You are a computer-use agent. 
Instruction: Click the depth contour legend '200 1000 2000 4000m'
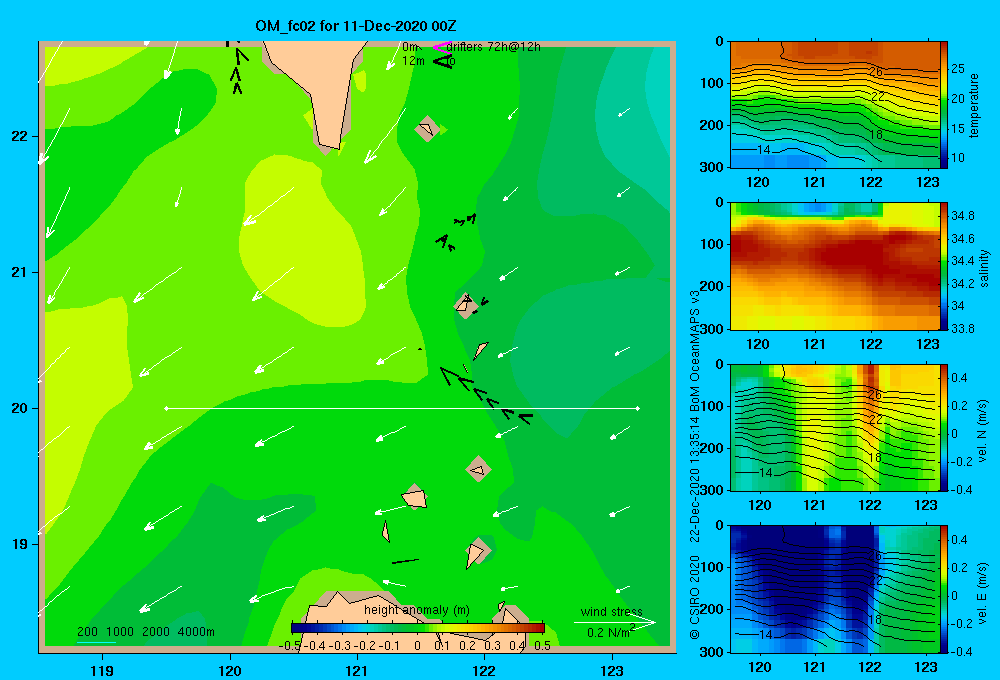[146, 632]
